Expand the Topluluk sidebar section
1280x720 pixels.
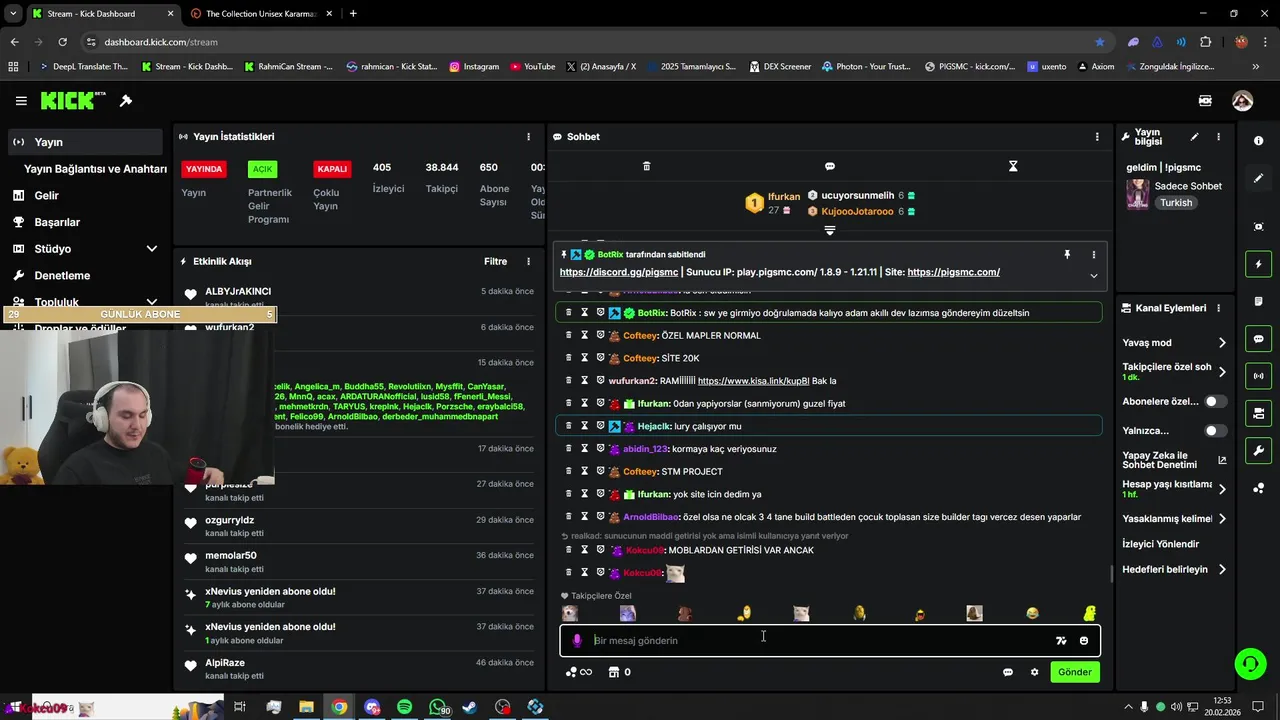point(152,302)
